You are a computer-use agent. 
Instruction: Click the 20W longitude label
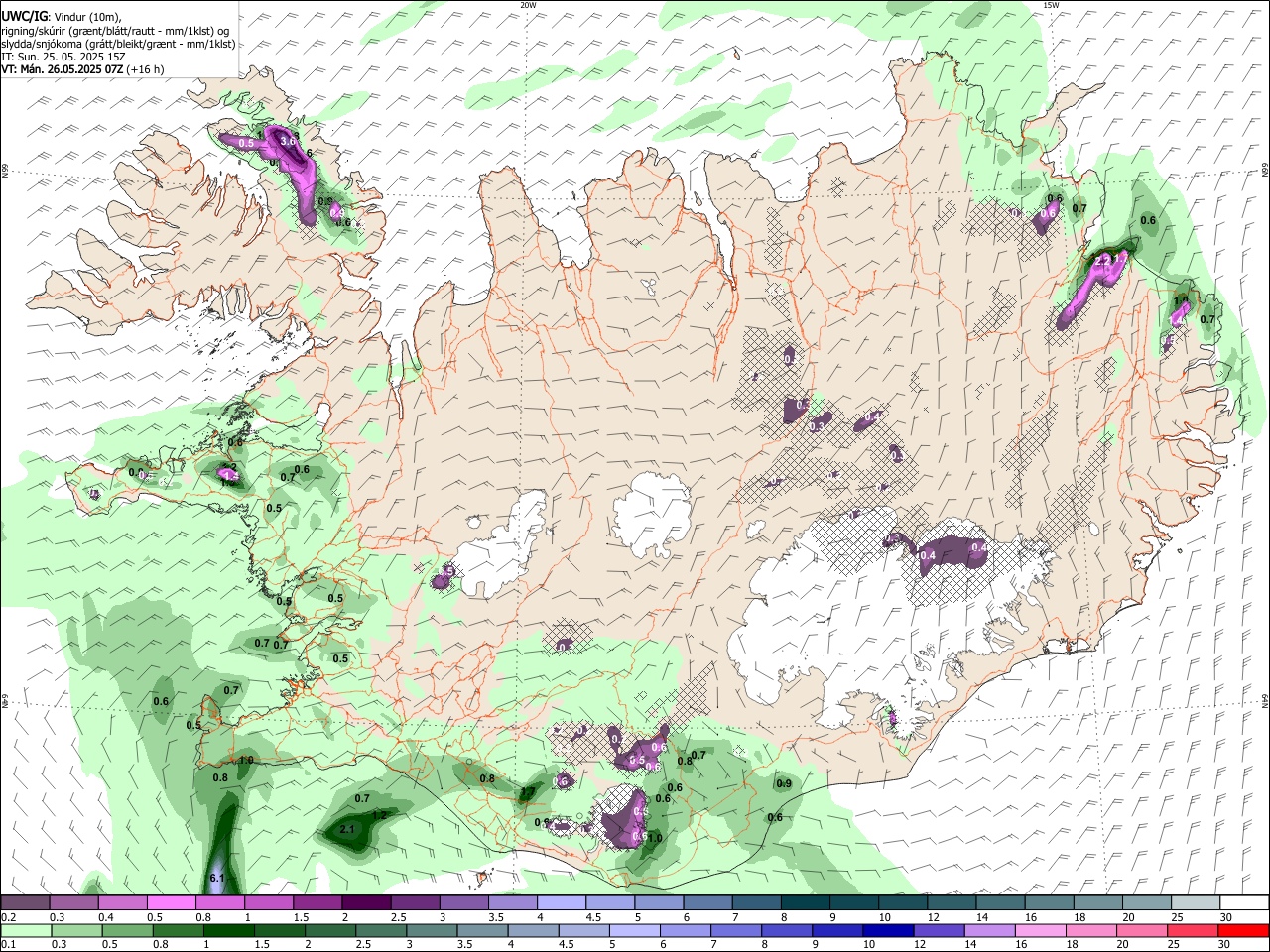[x=528, y=5]
